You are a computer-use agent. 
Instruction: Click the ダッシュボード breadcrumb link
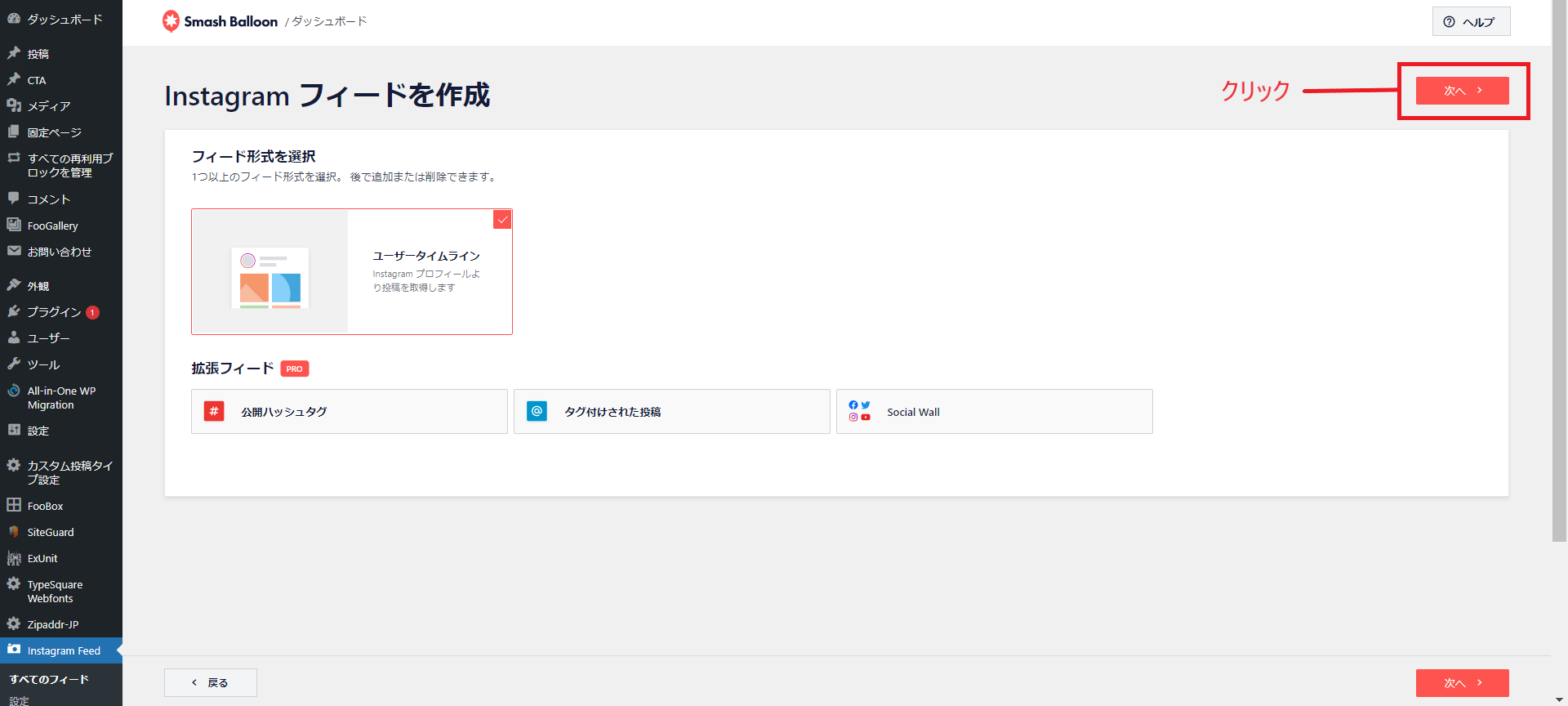330,21
